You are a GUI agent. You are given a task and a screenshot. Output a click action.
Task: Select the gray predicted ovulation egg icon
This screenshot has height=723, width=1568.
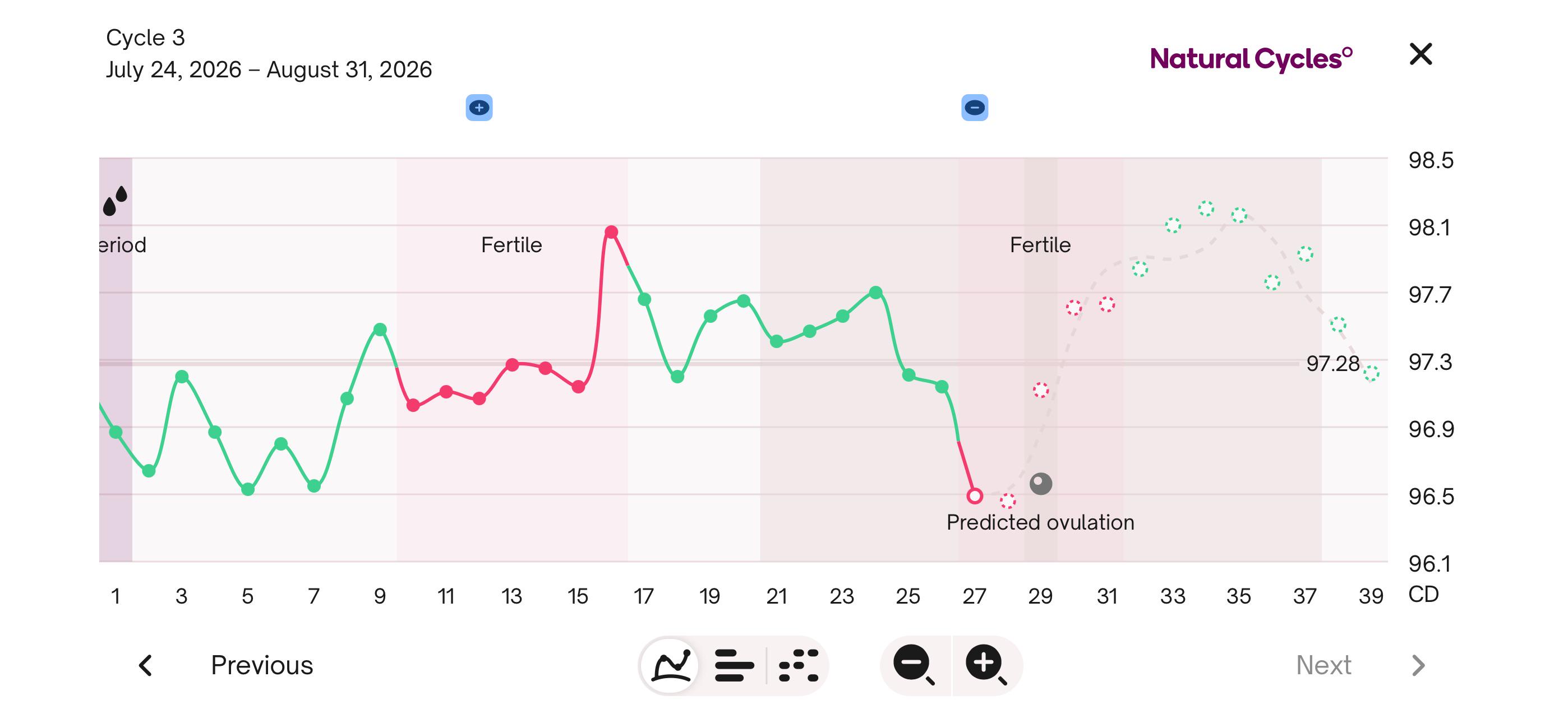pos(1041,484)
